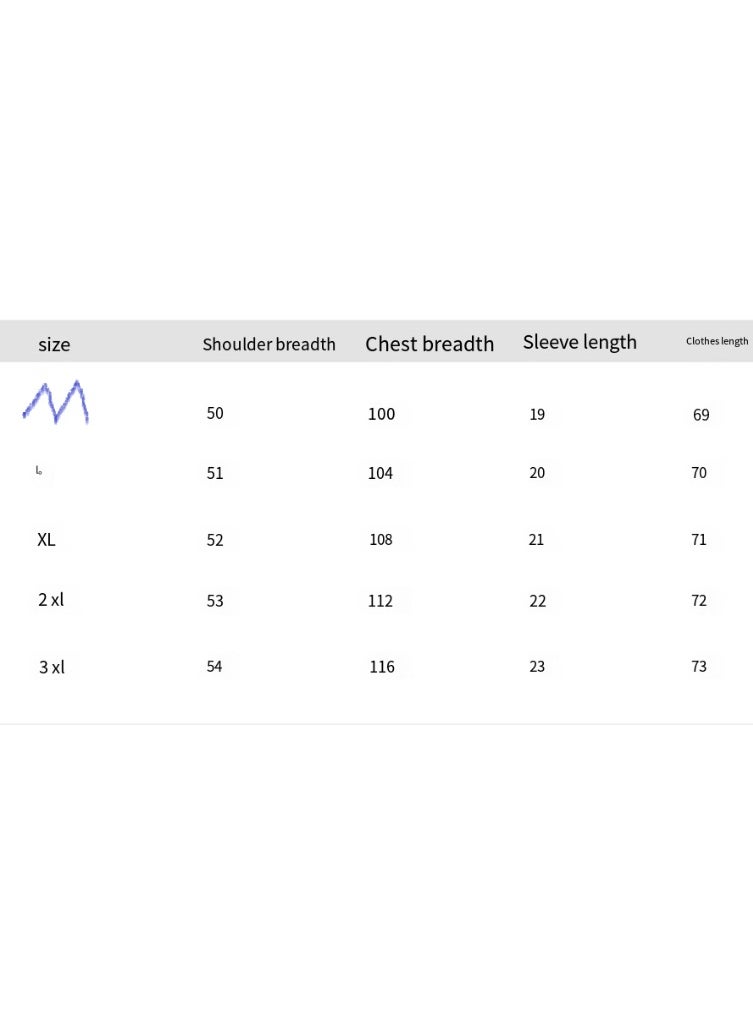
Task: Select the 'Shoulder breadth' column header
Action: [x=269, y=344]
